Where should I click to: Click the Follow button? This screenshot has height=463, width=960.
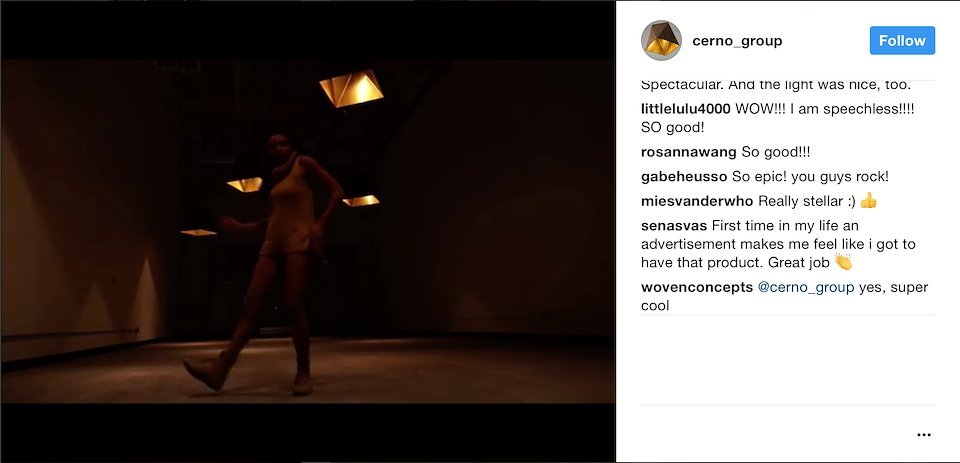point(902,40)
